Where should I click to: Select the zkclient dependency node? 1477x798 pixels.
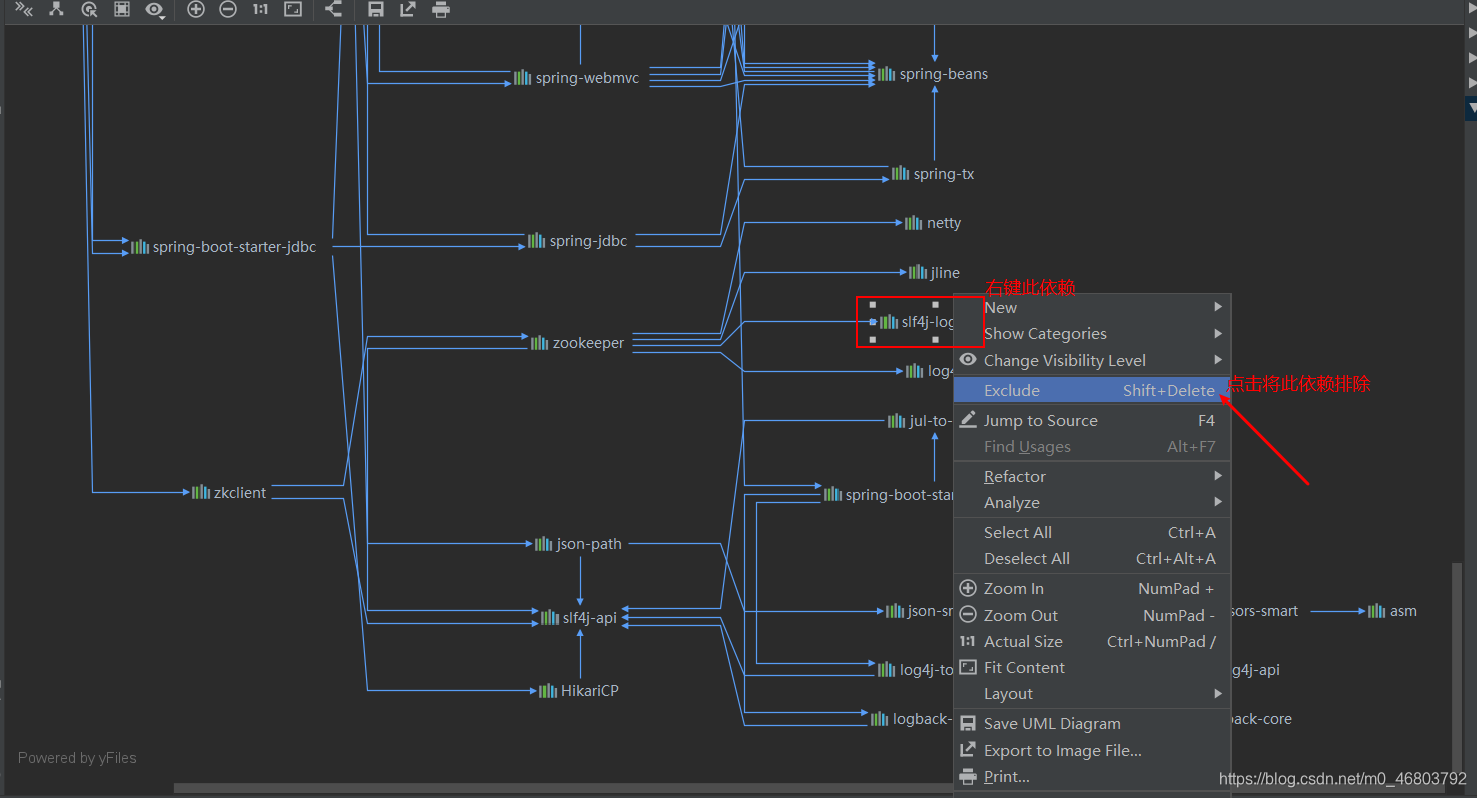tap(229, 492)
